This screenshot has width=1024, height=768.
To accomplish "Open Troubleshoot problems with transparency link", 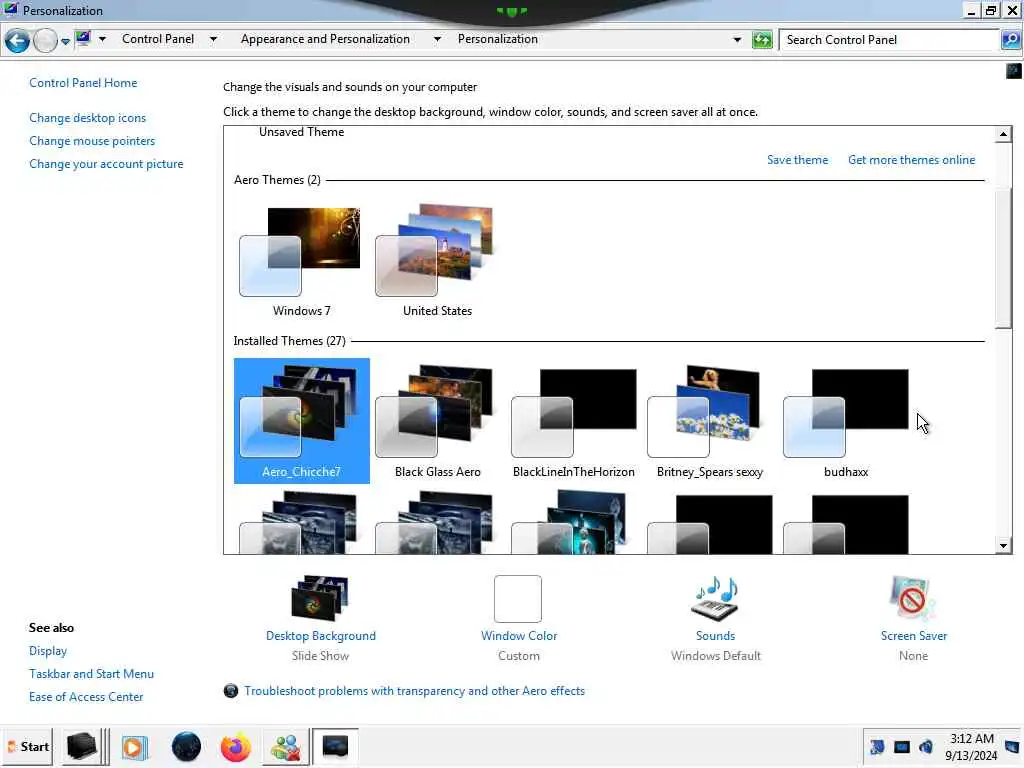I will click(x=414, y=691).
